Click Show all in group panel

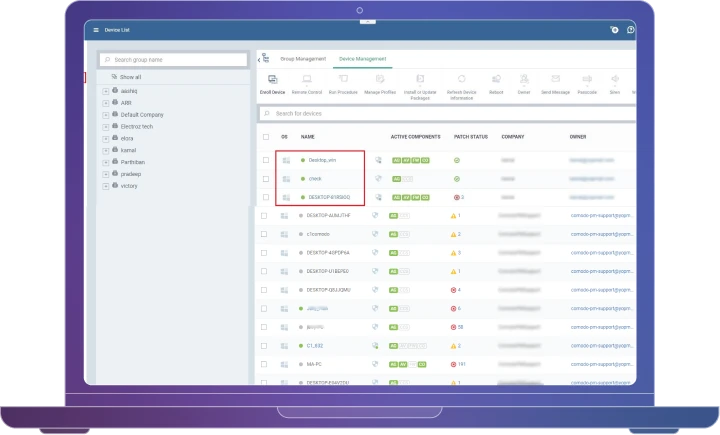pos(131,76)
